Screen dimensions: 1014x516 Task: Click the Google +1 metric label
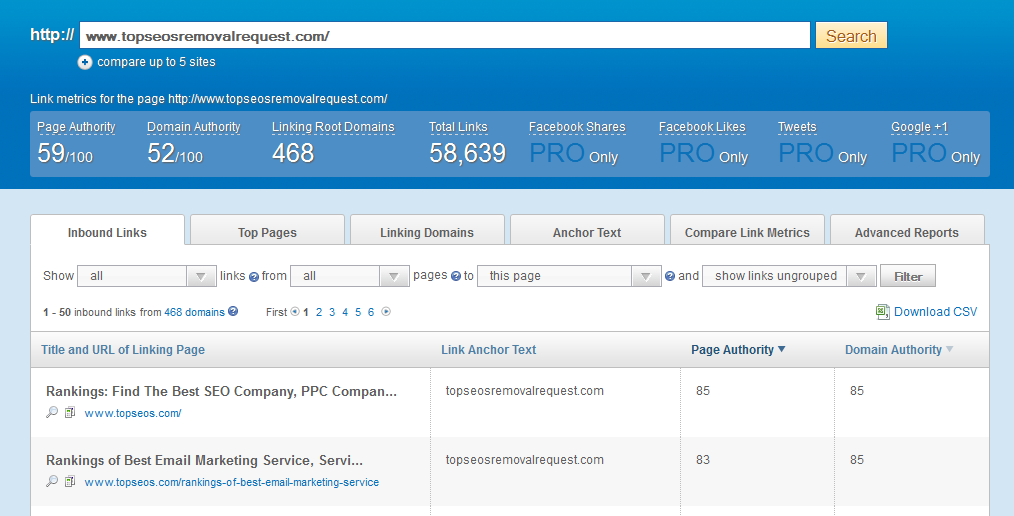[x=919, y=127]
